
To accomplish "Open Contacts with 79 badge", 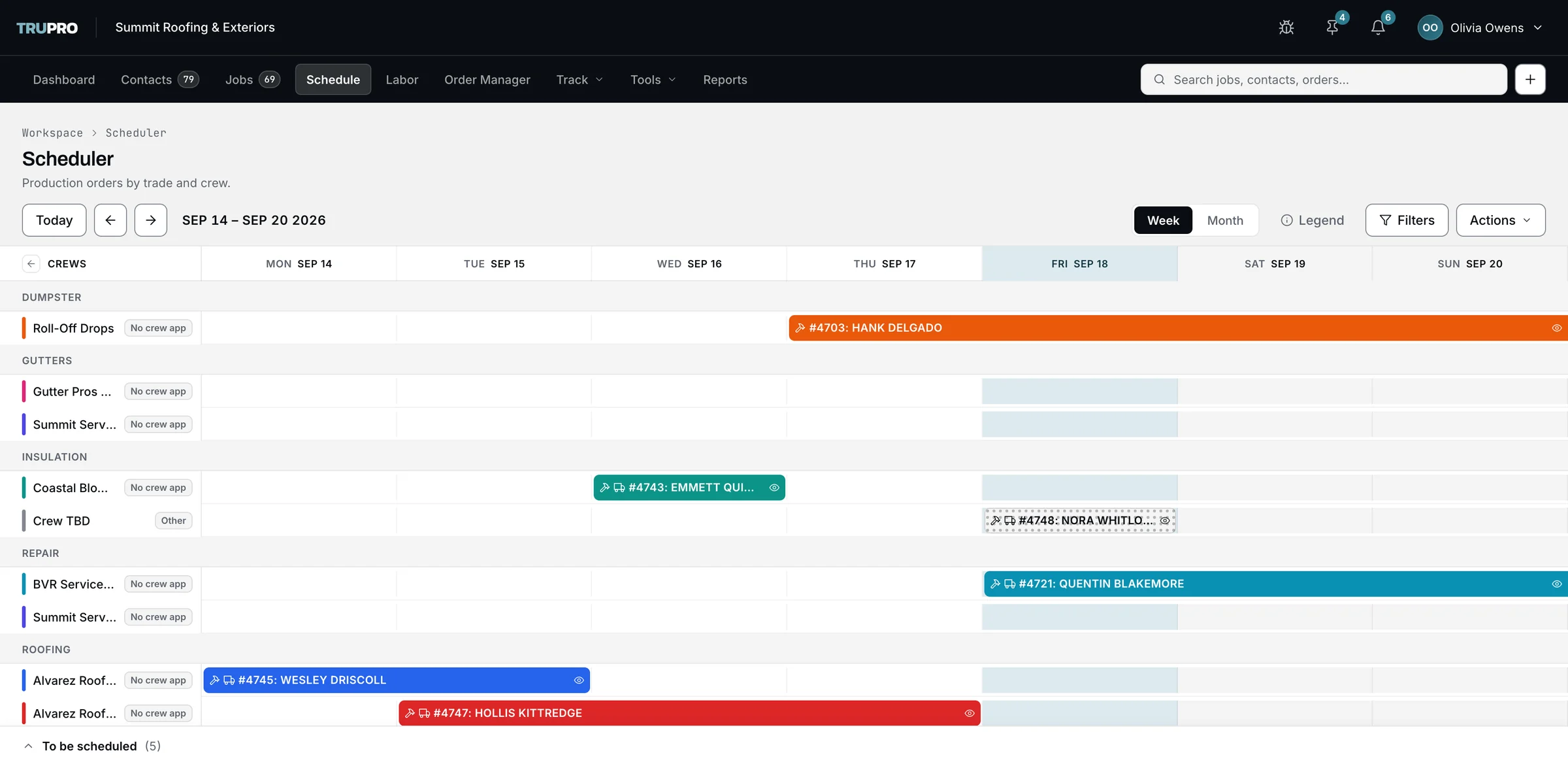I will coord(160,79).
